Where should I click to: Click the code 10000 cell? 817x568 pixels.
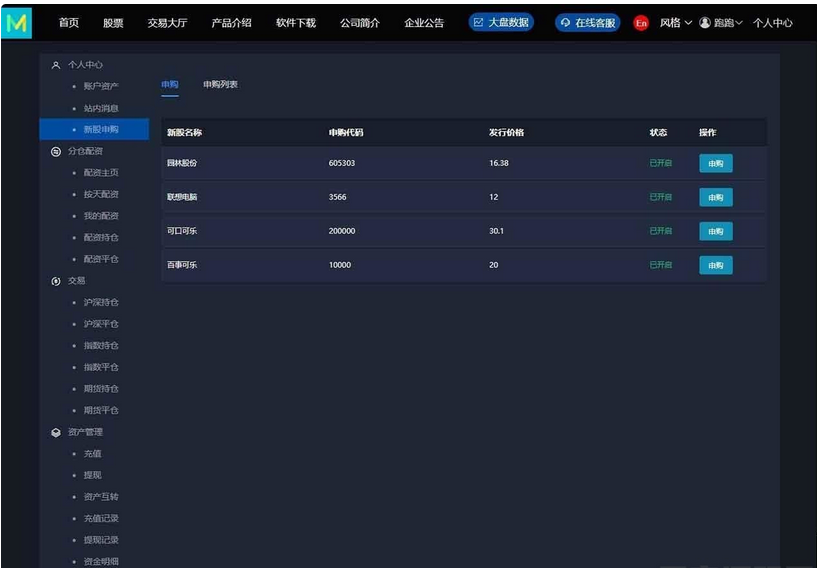340,265
